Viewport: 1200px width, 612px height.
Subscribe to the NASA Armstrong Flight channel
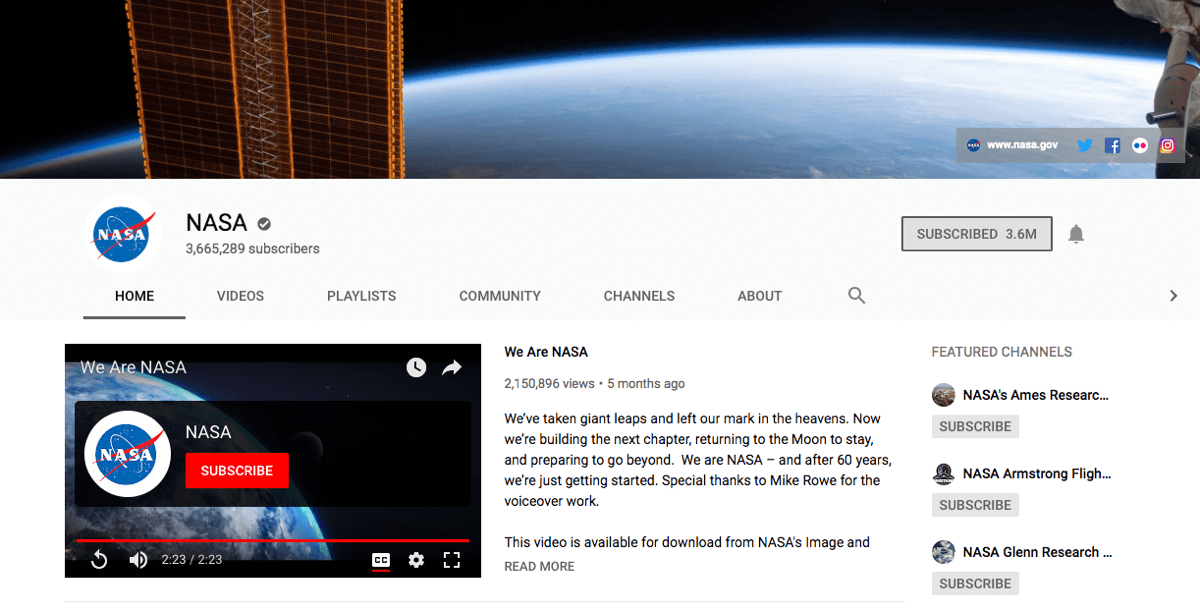pyautogui.click(x=975, y=505)
